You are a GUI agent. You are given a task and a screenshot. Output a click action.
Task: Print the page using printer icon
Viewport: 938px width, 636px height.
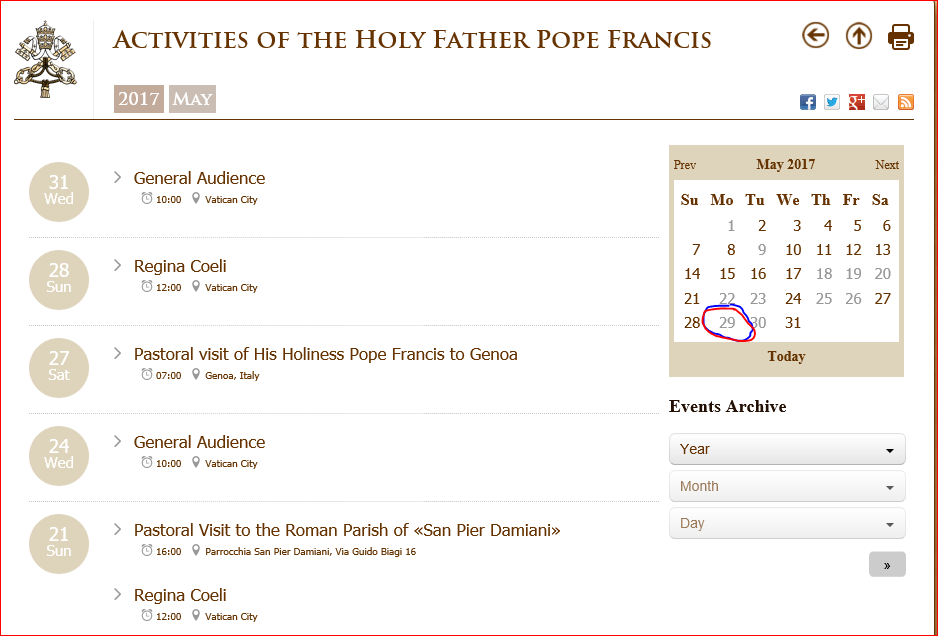pyautogui.click(x=901, y=36)
